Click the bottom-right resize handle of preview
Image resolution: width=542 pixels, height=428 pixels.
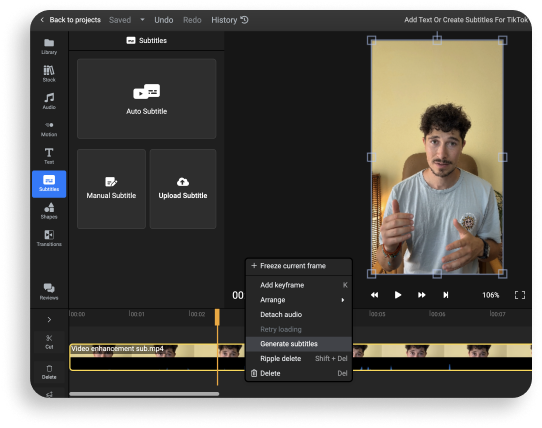(x=503, y=274)
